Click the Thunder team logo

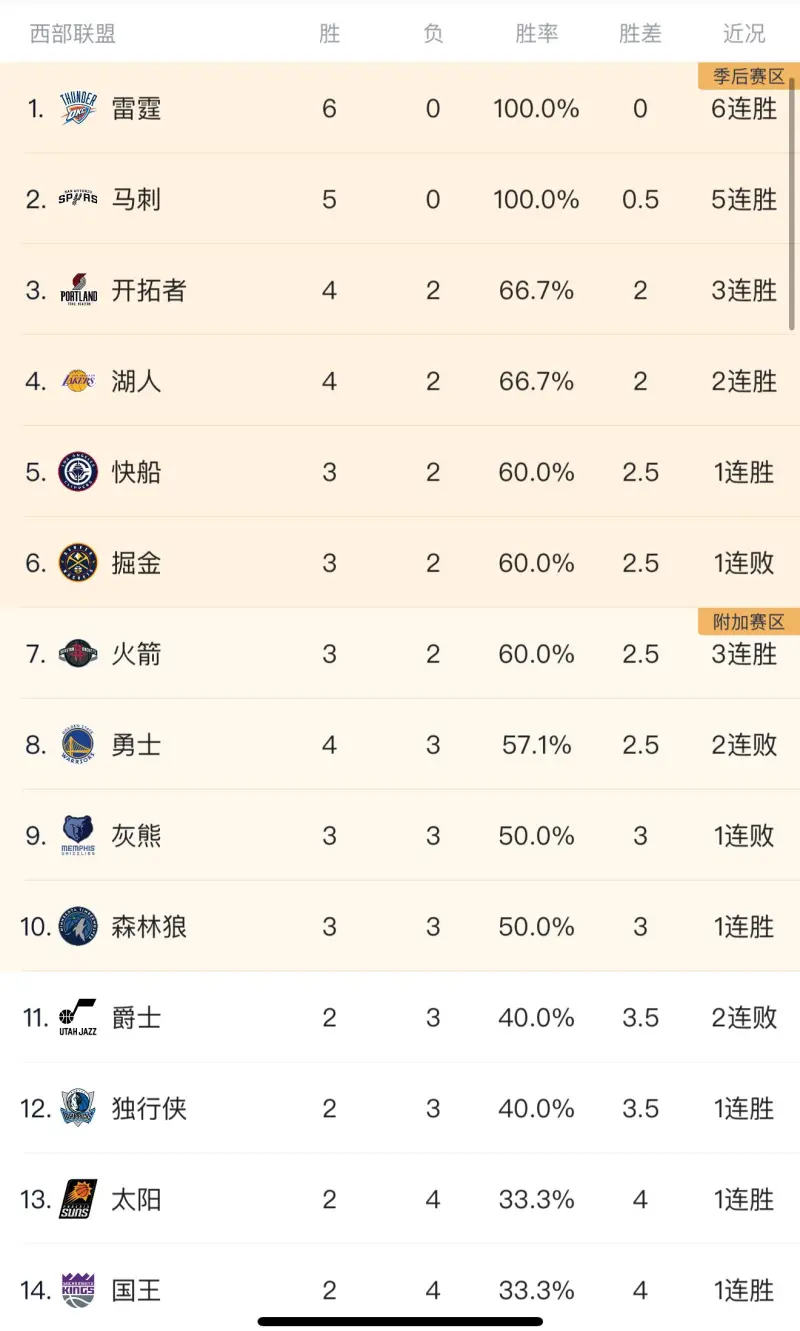(78, 108)
